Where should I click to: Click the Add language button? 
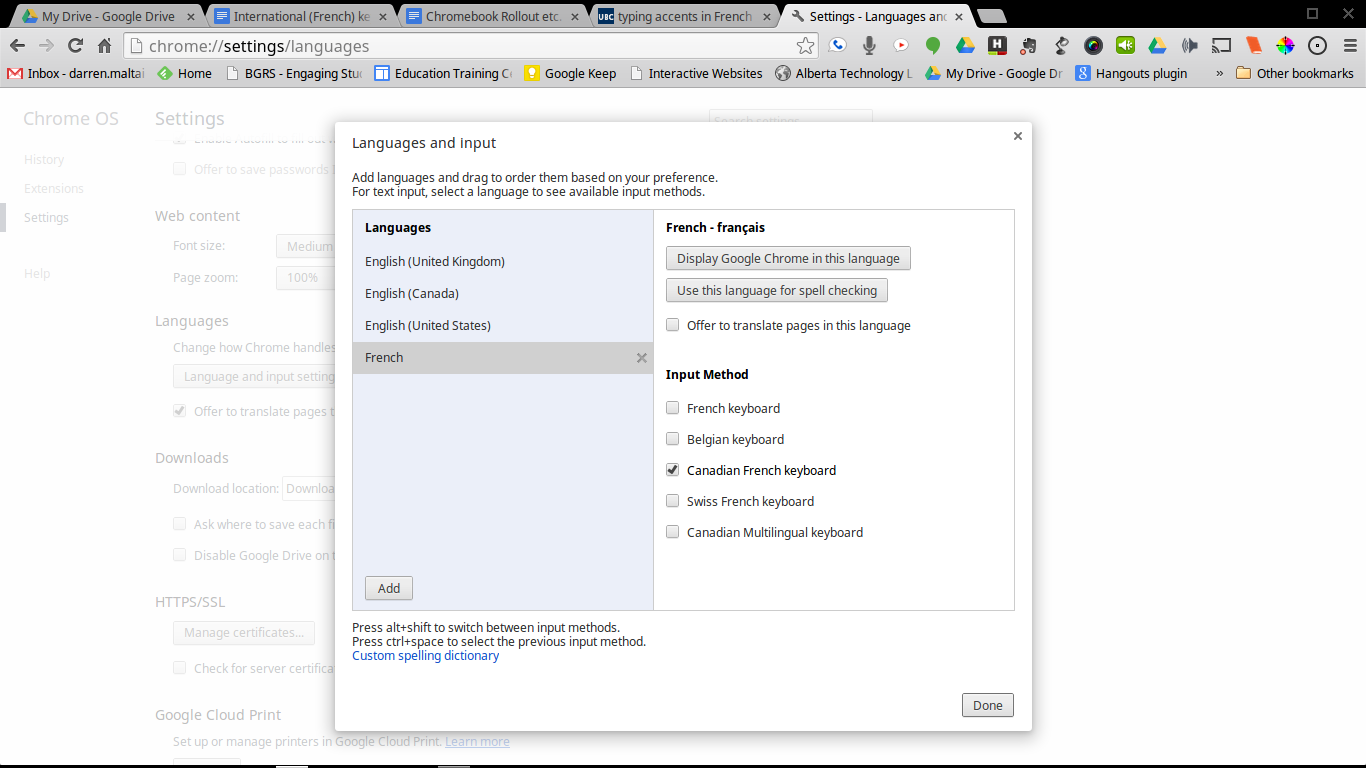(389, 588)
